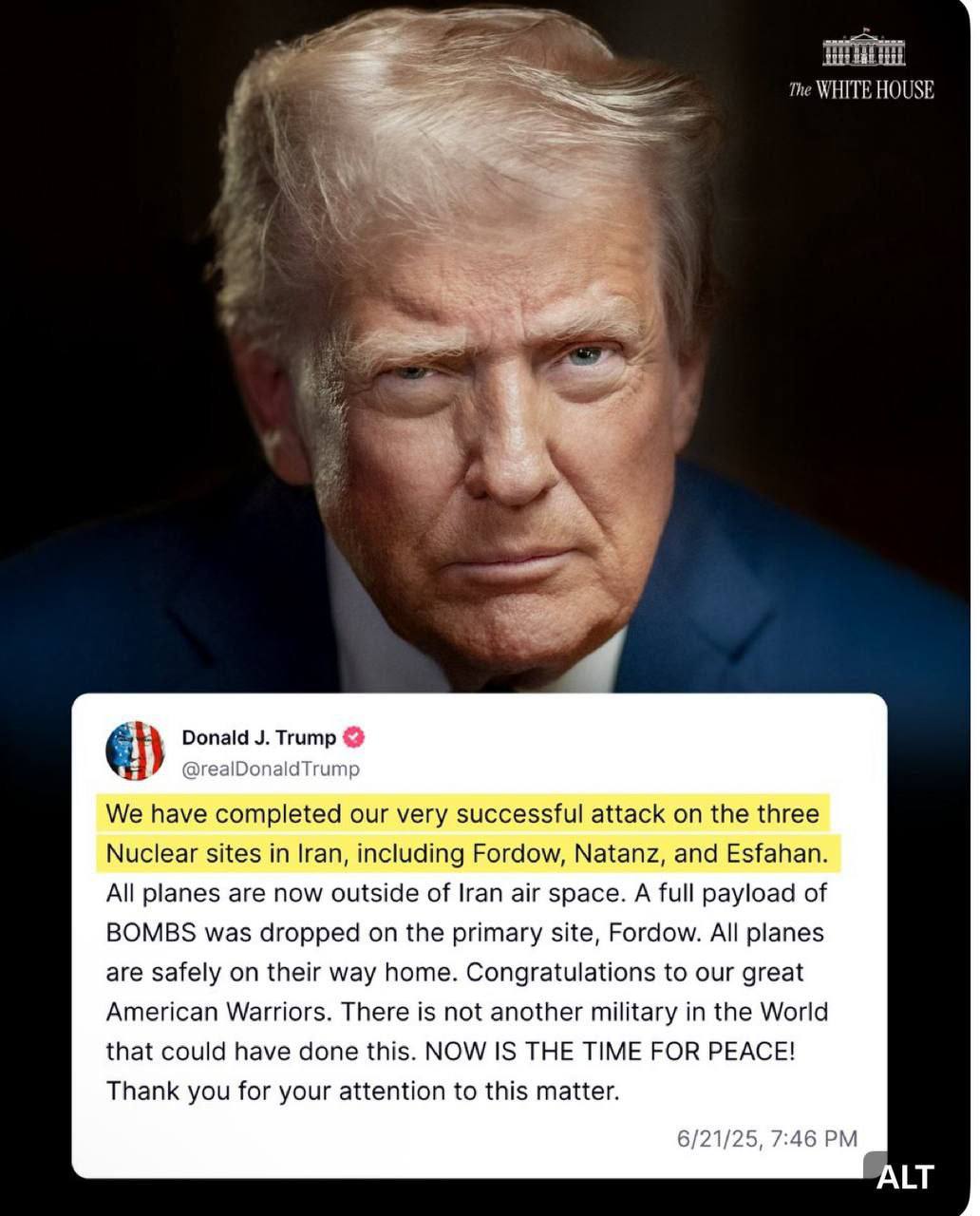The image size is (980, 1216).
Task: Open the ALT description badge
Action: click(904, 1176)
